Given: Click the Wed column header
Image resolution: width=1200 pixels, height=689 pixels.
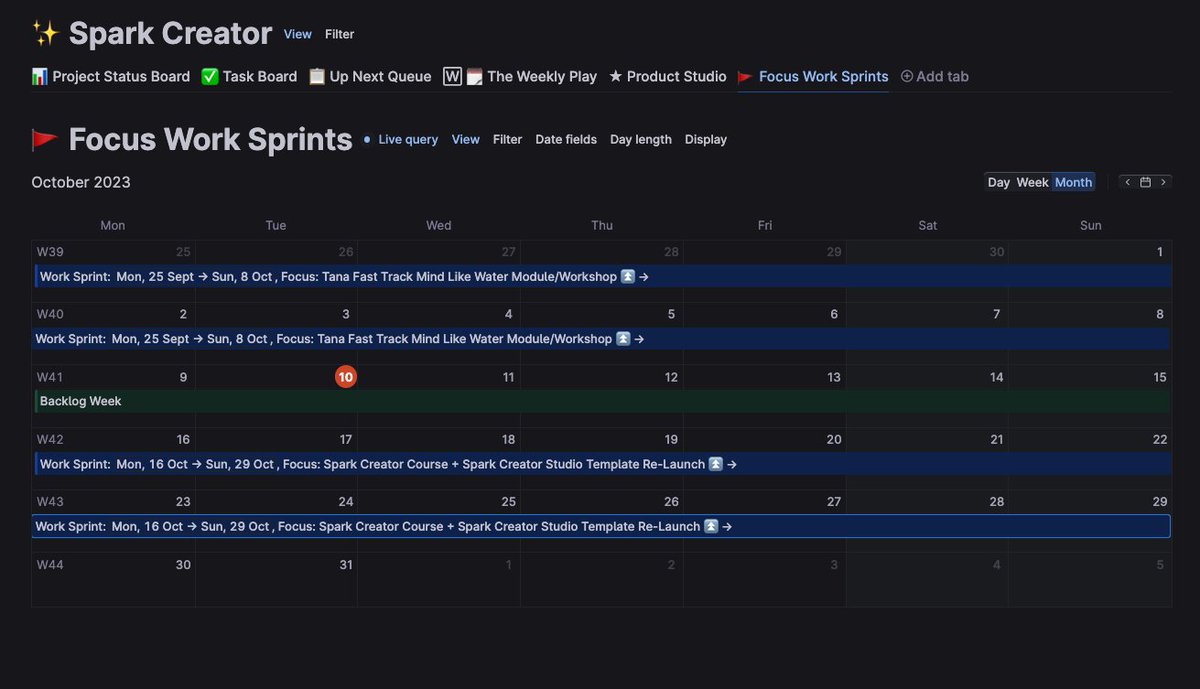Looking at the screenshot, I should 439,225.
